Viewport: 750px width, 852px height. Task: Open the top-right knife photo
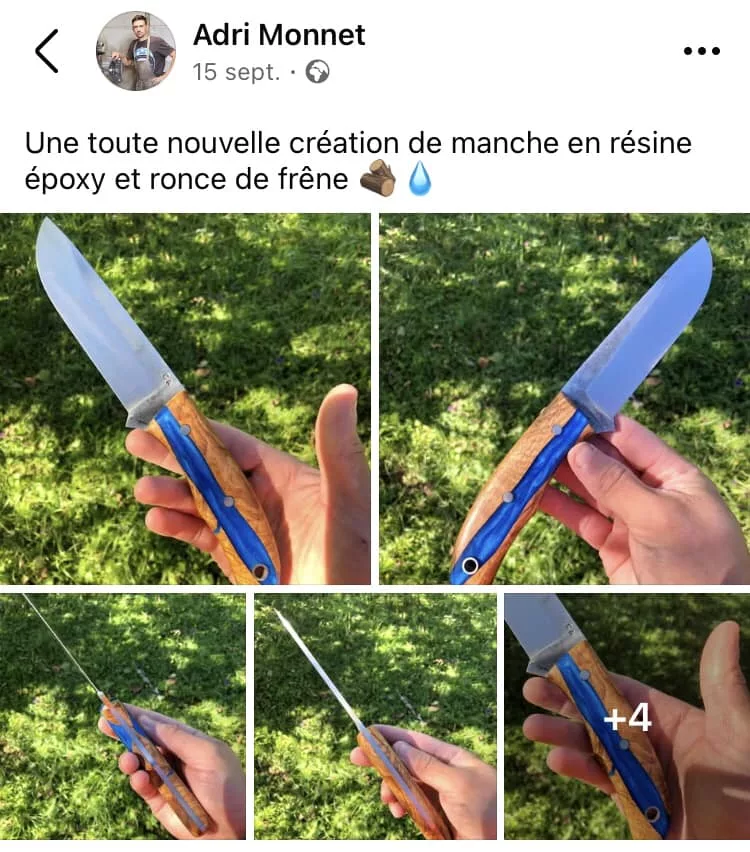tap(565, 399)
